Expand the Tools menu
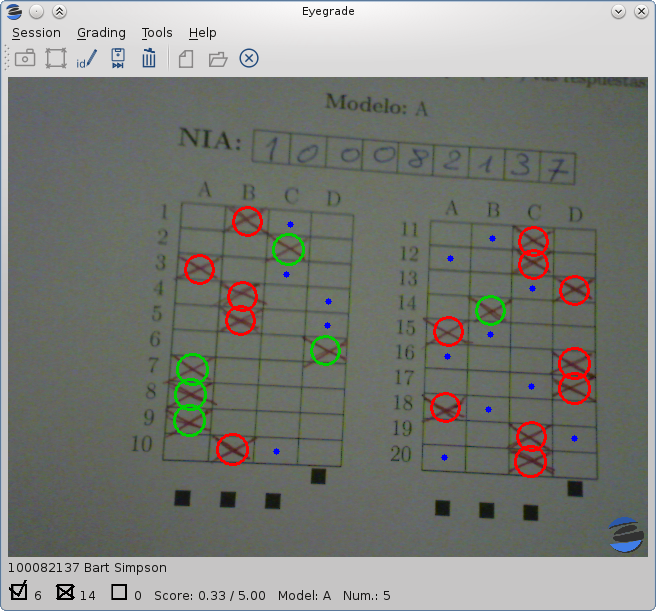Screen dimensions: 656x611 point(157,33)
